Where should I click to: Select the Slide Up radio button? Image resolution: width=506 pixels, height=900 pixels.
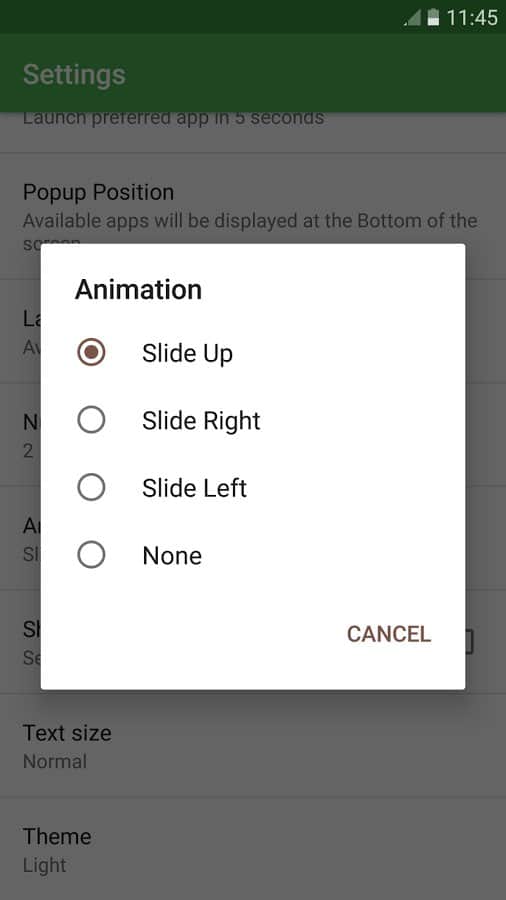pos(91,352)
